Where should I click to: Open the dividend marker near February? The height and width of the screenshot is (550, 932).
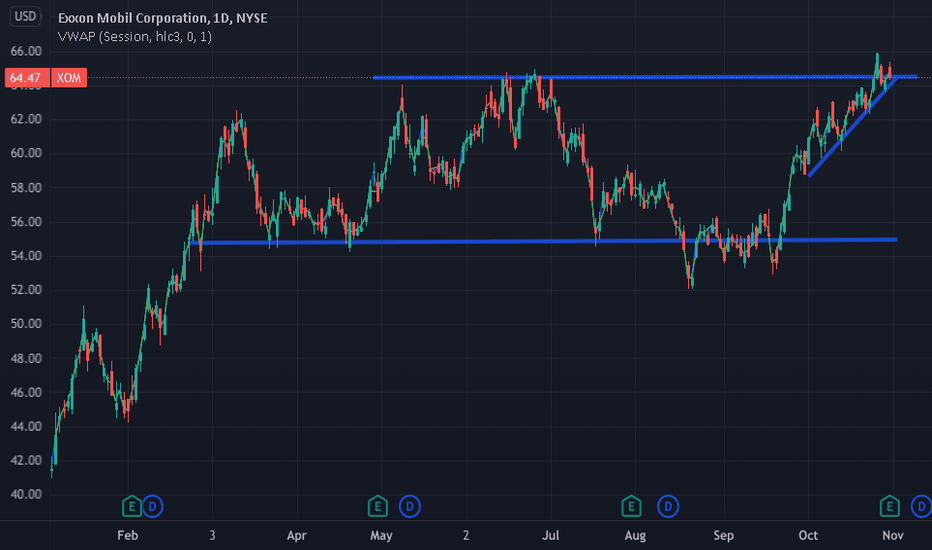pyautogui.click(x=153, y=507)
